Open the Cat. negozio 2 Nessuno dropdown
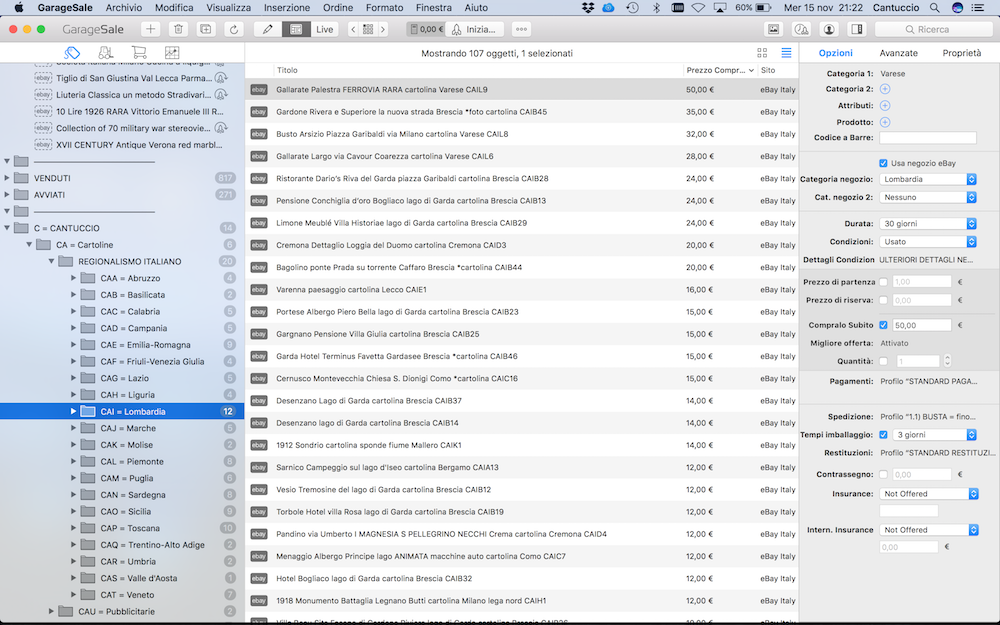 [928, 198]
